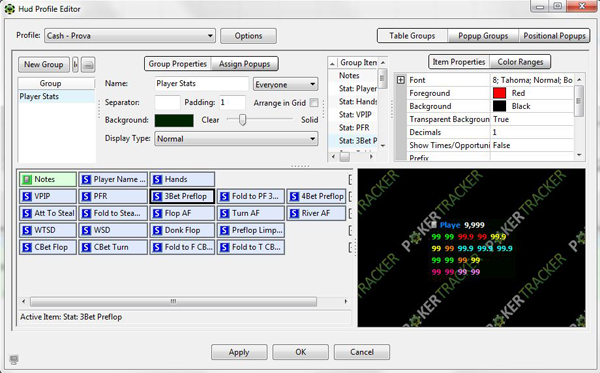Image resolution: width=600 pixels, height=373 pixels.
Task: Open the Everyone dropdown
Action: [285, 84]
